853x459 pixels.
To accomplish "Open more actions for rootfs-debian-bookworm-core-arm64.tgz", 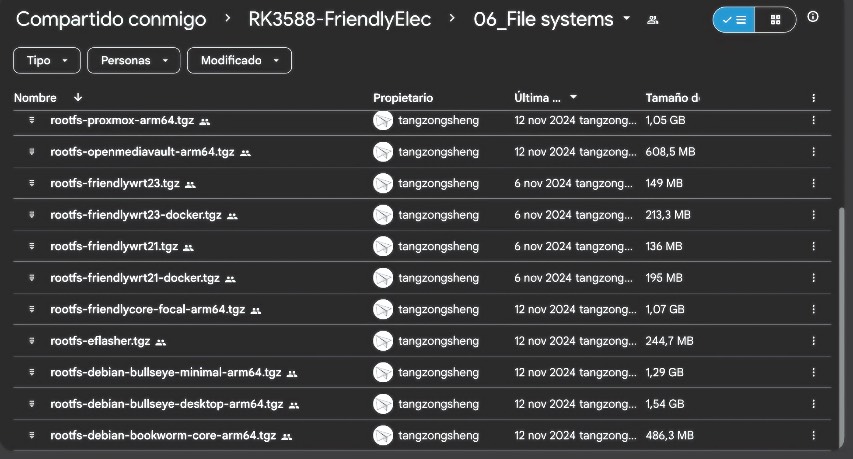I will point(813,436).
